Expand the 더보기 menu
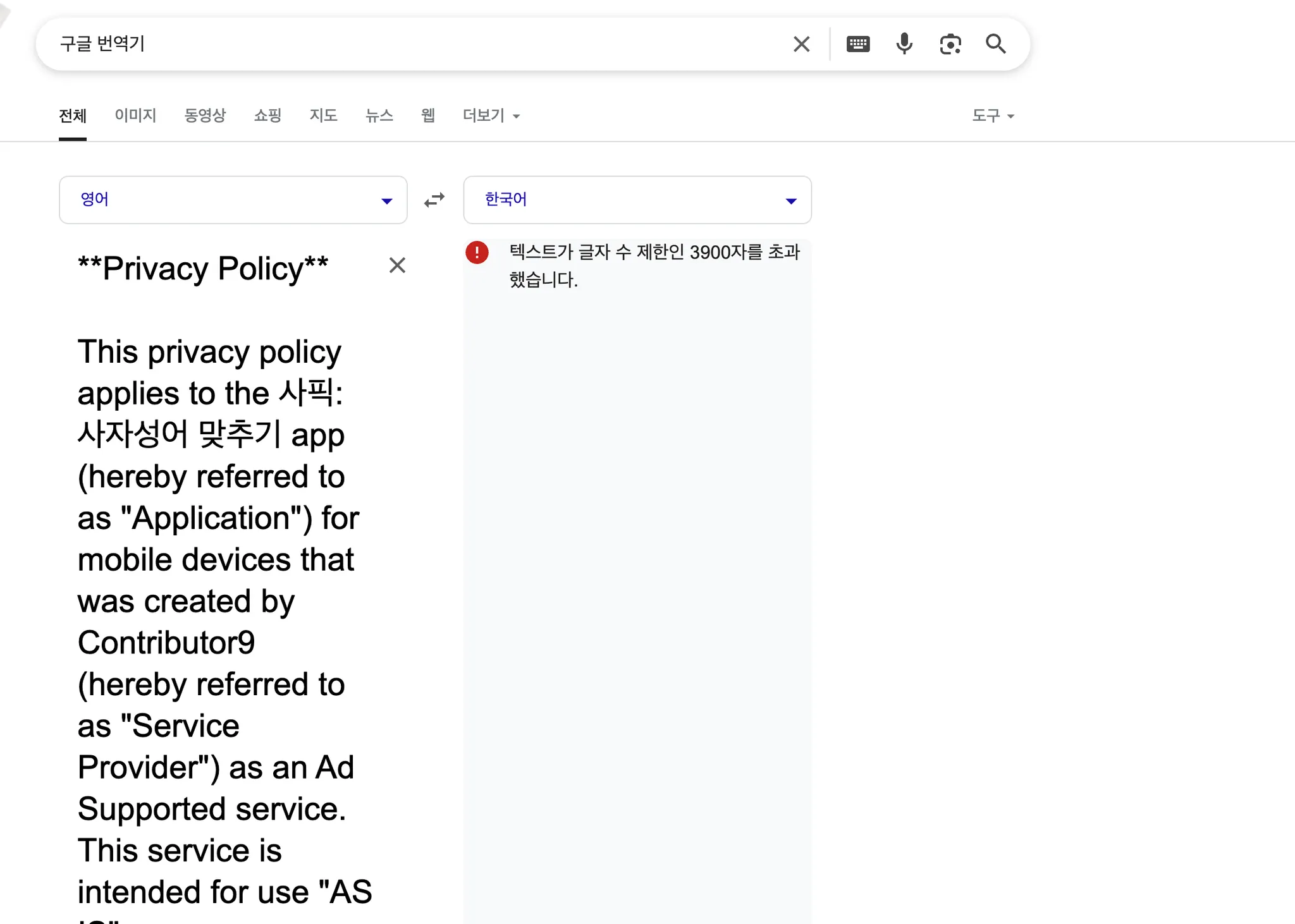The height and width of the screenshot is (924, 1295). pos(491,116)
